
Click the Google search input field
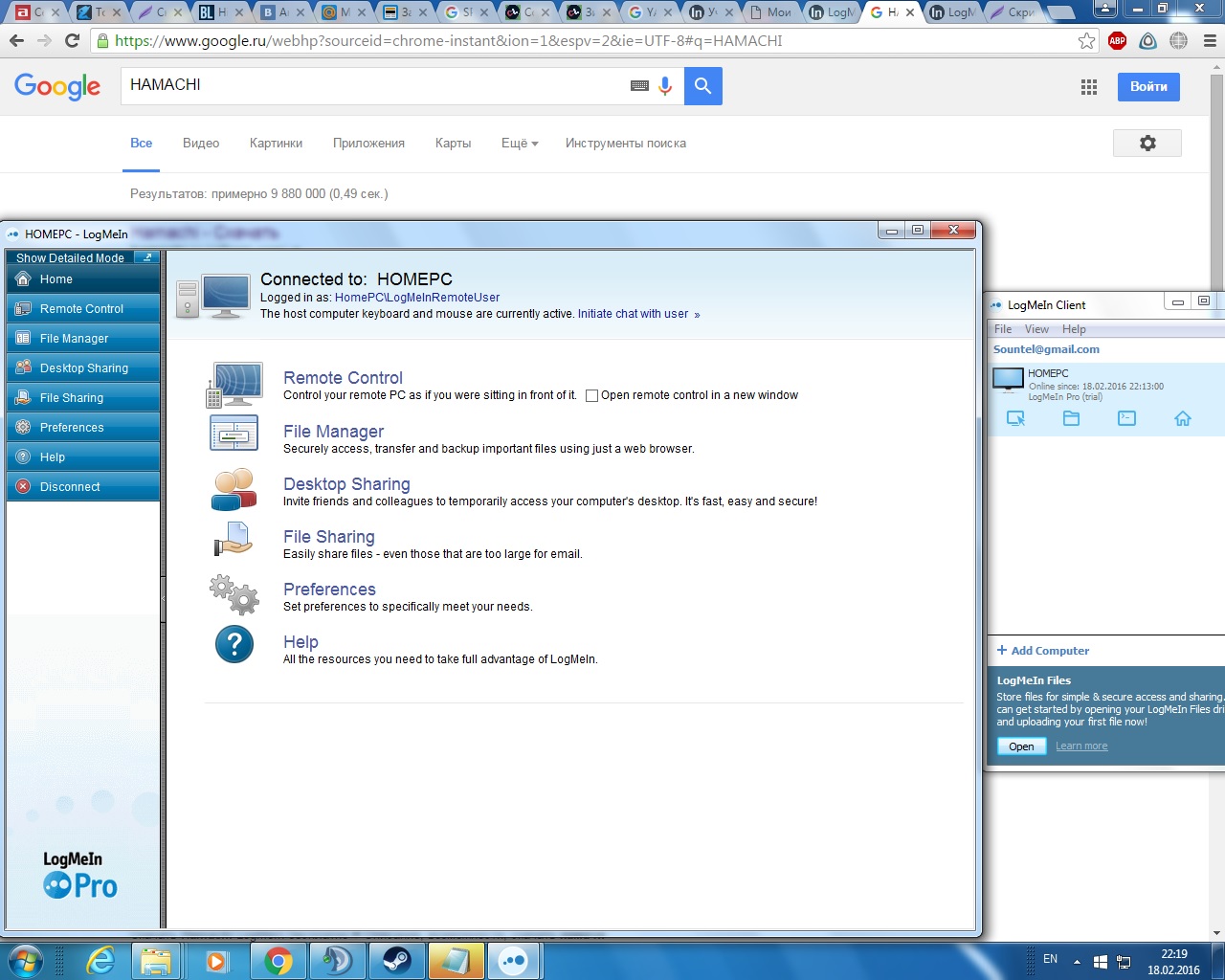(373, 85)
